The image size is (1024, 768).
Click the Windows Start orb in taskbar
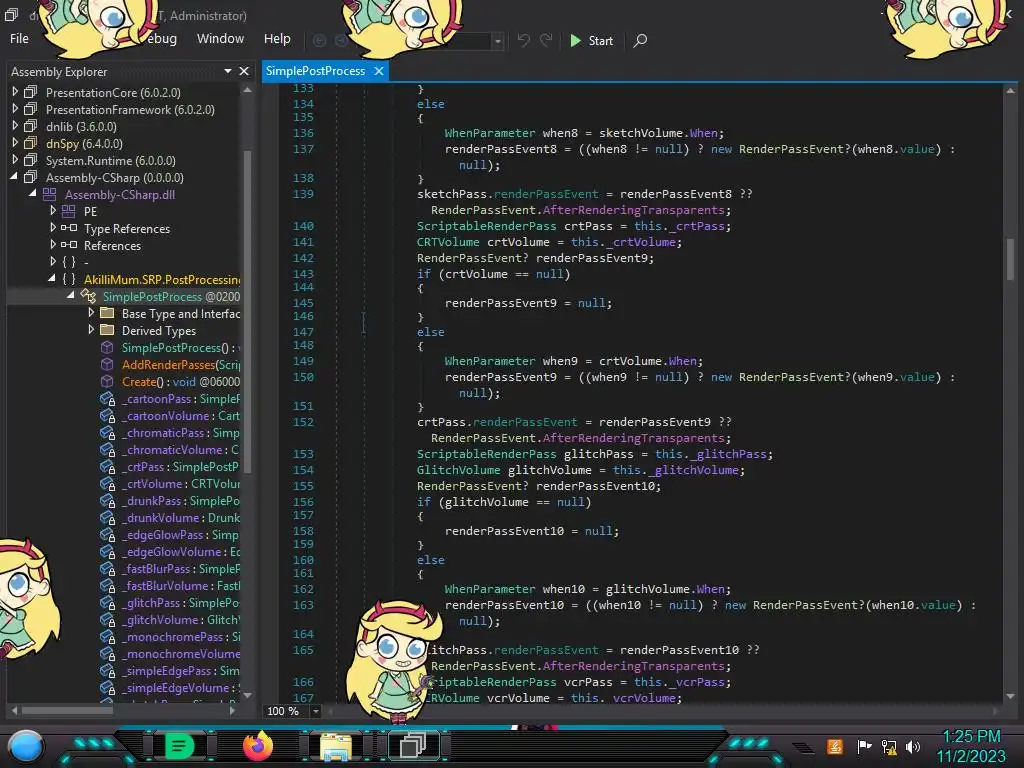[25, 746]
